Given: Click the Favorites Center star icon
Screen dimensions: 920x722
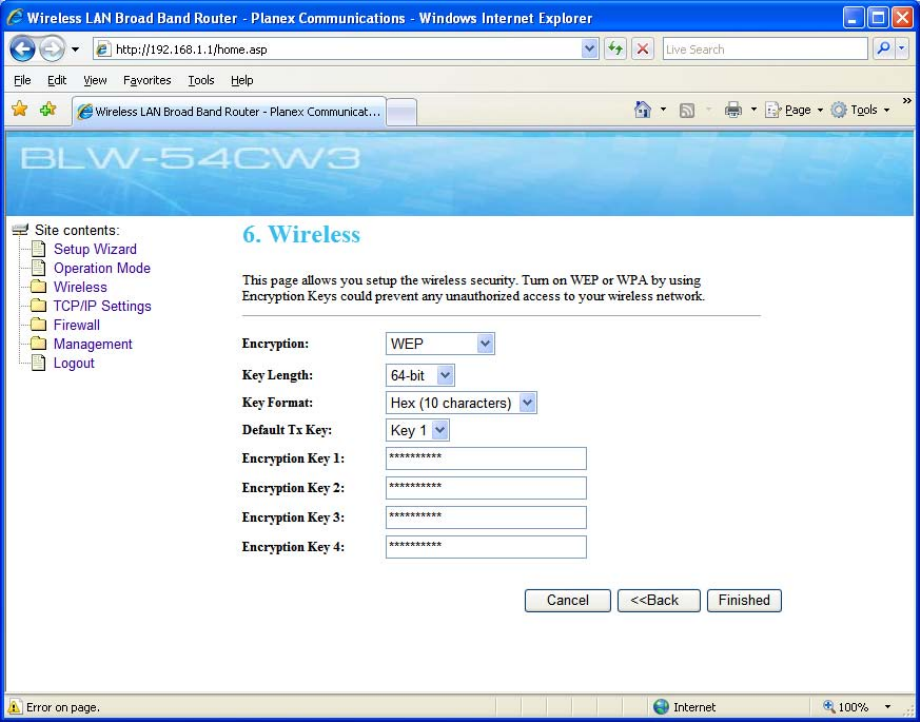Looking at the screenshot, I should click(x=19, y=109).
